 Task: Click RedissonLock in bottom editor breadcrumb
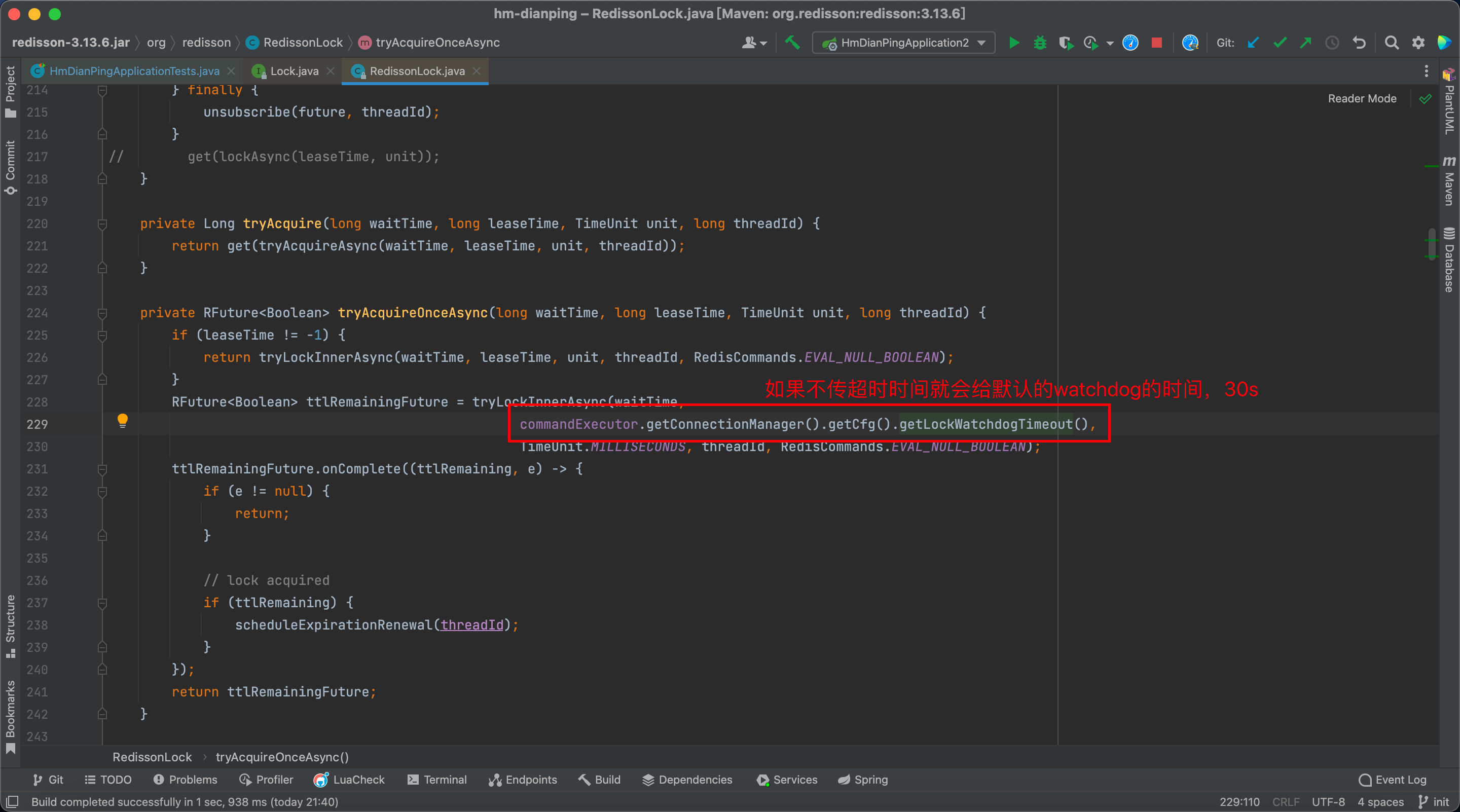click(152, 757)
